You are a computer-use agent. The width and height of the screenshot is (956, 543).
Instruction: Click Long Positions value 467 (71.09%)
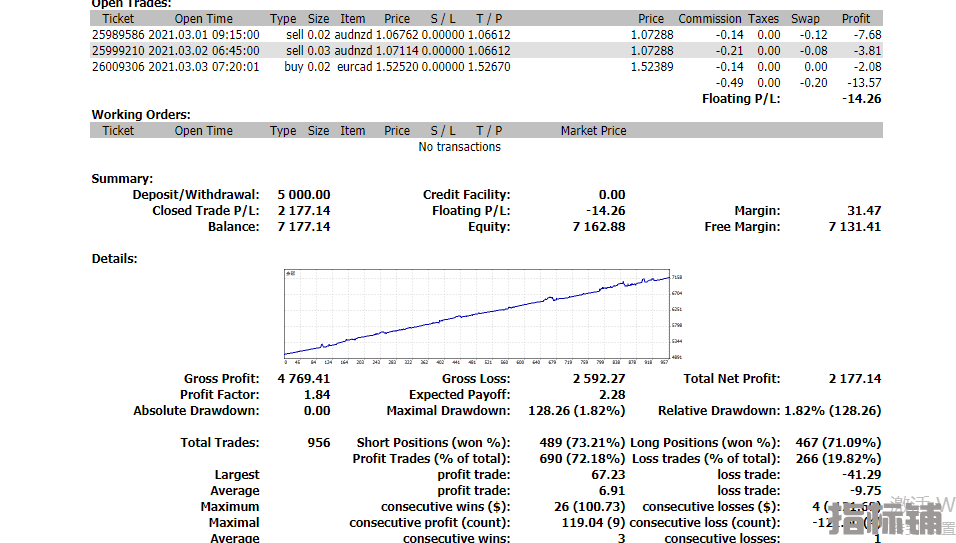pyautogui.click(x=838, y=442)
